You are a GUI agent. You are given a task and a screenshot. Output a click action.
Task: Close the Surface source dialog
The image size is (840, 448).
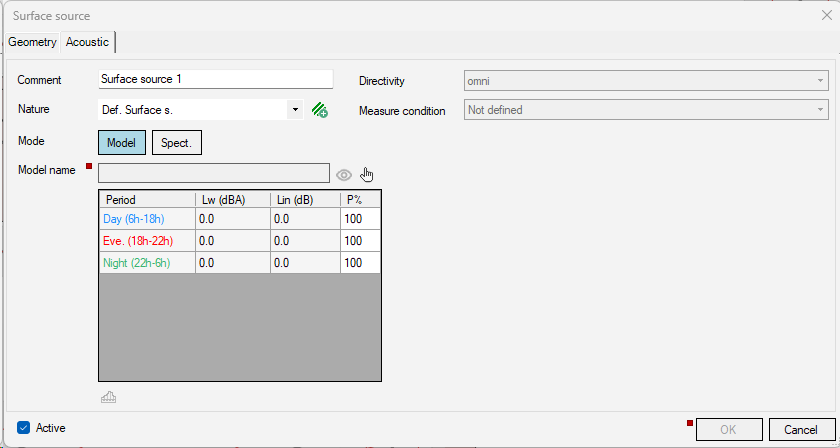point(827,16)
